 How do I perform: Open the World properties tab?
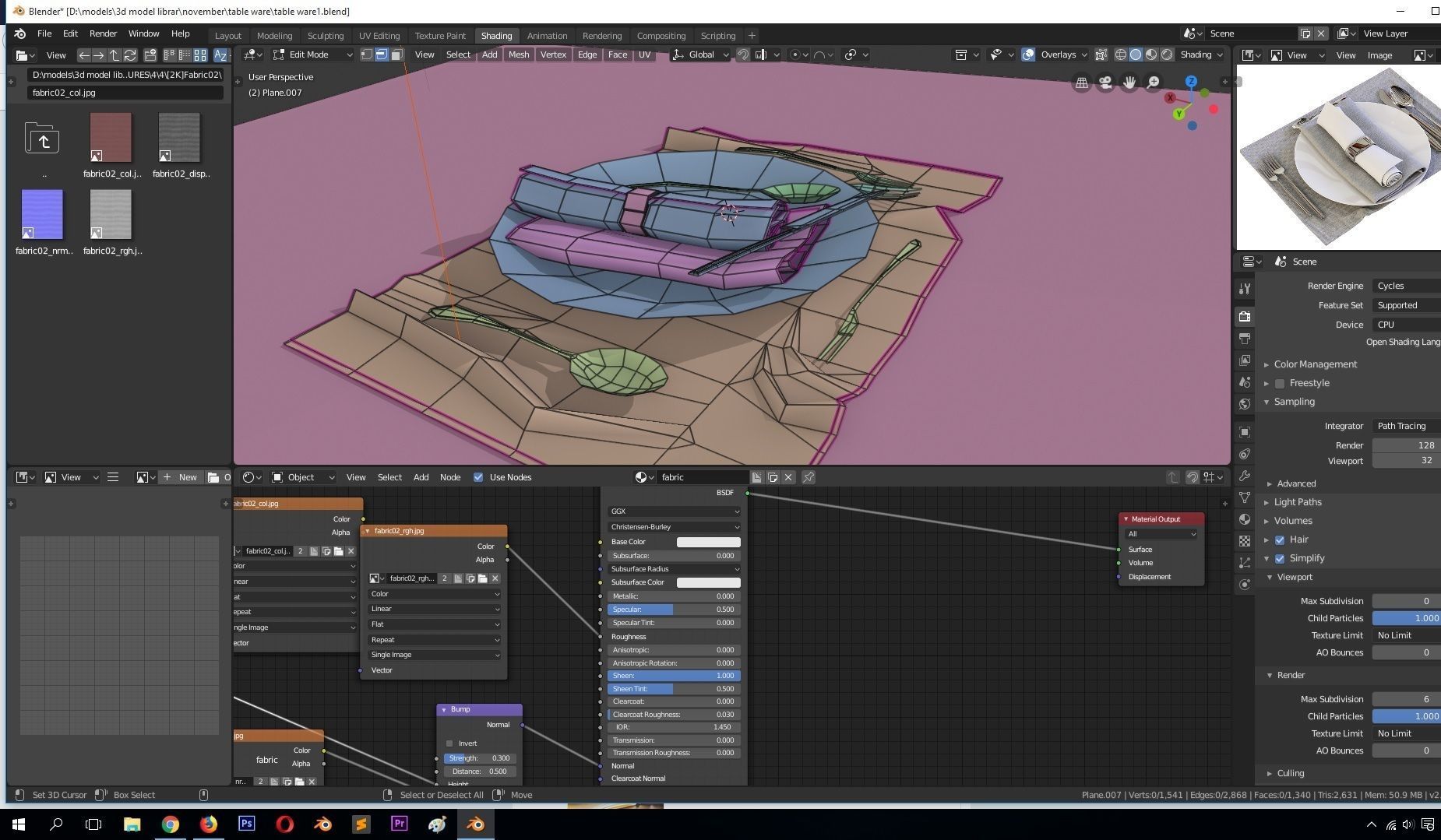pos(1245,404)
